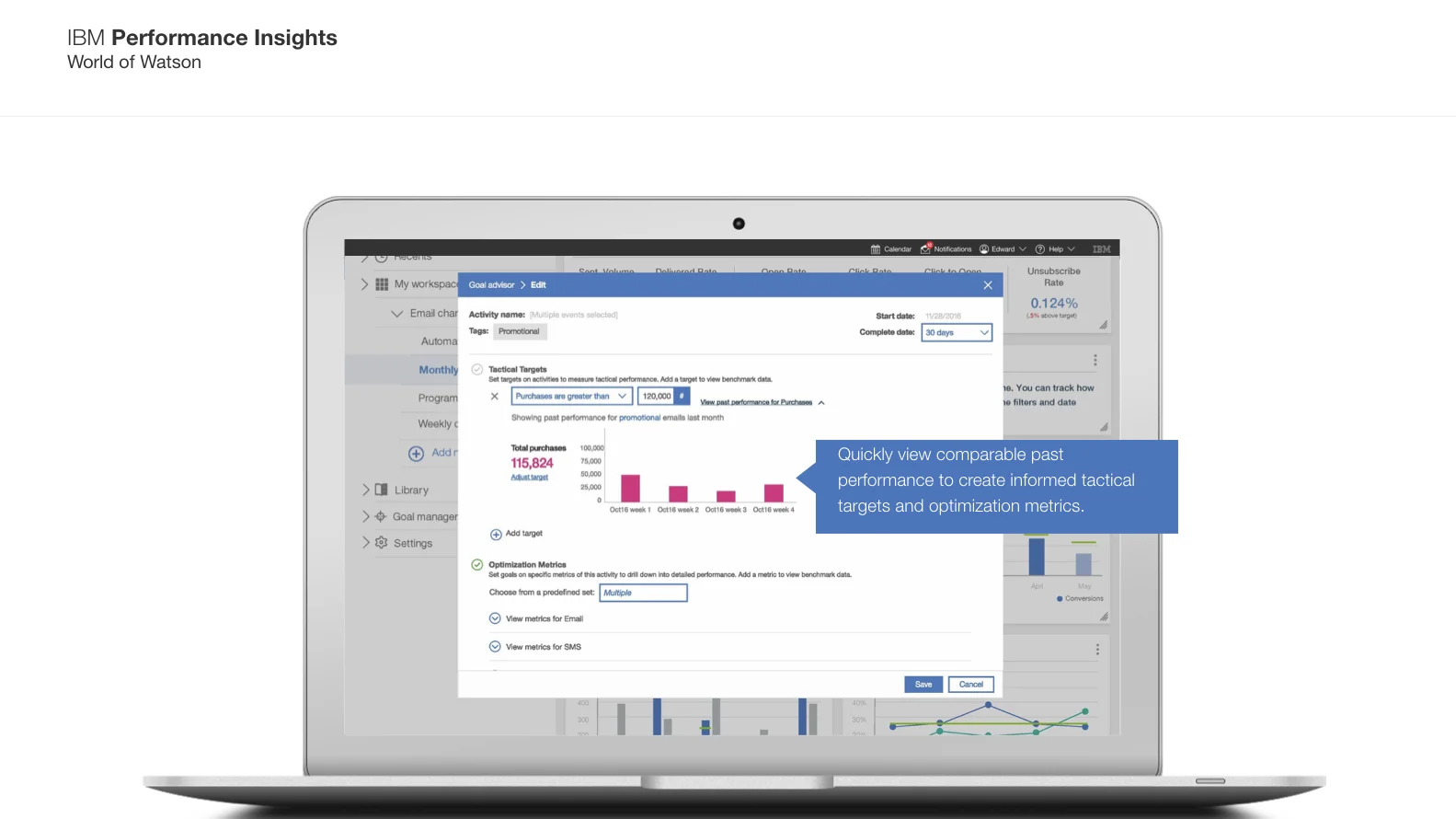Select the Oct16 week 3 bar

coord(726,496)
